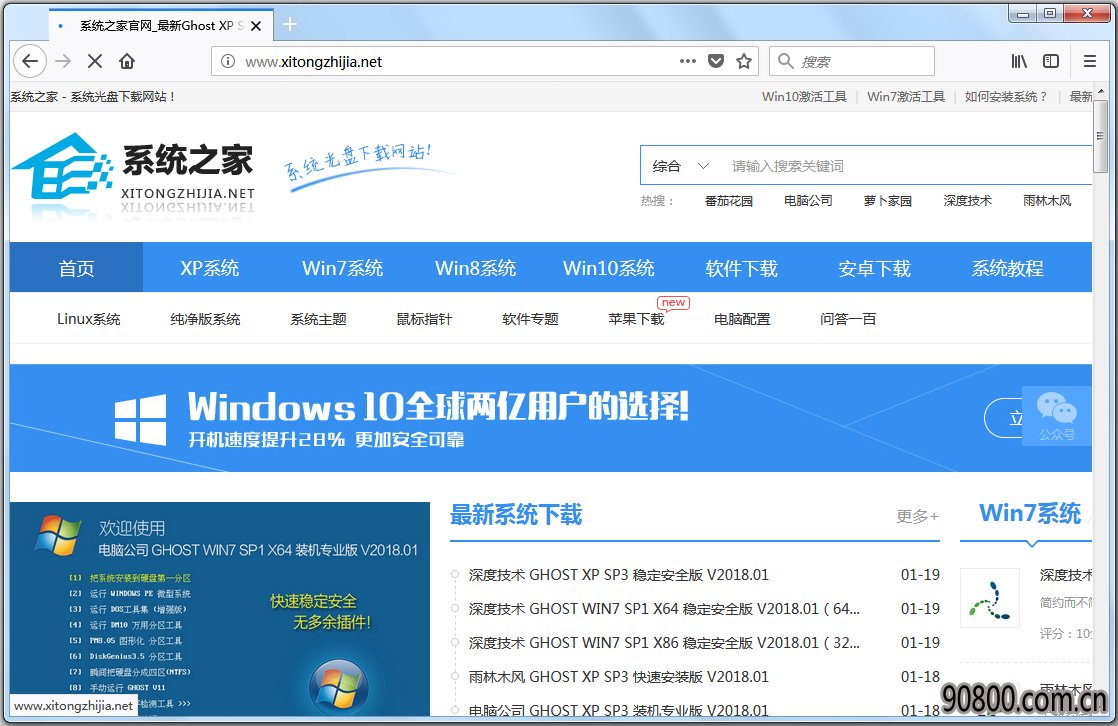Click hot search term 番茄花园
The width and height of the screenshot is (1118, 726).
(x=729, y=200)
